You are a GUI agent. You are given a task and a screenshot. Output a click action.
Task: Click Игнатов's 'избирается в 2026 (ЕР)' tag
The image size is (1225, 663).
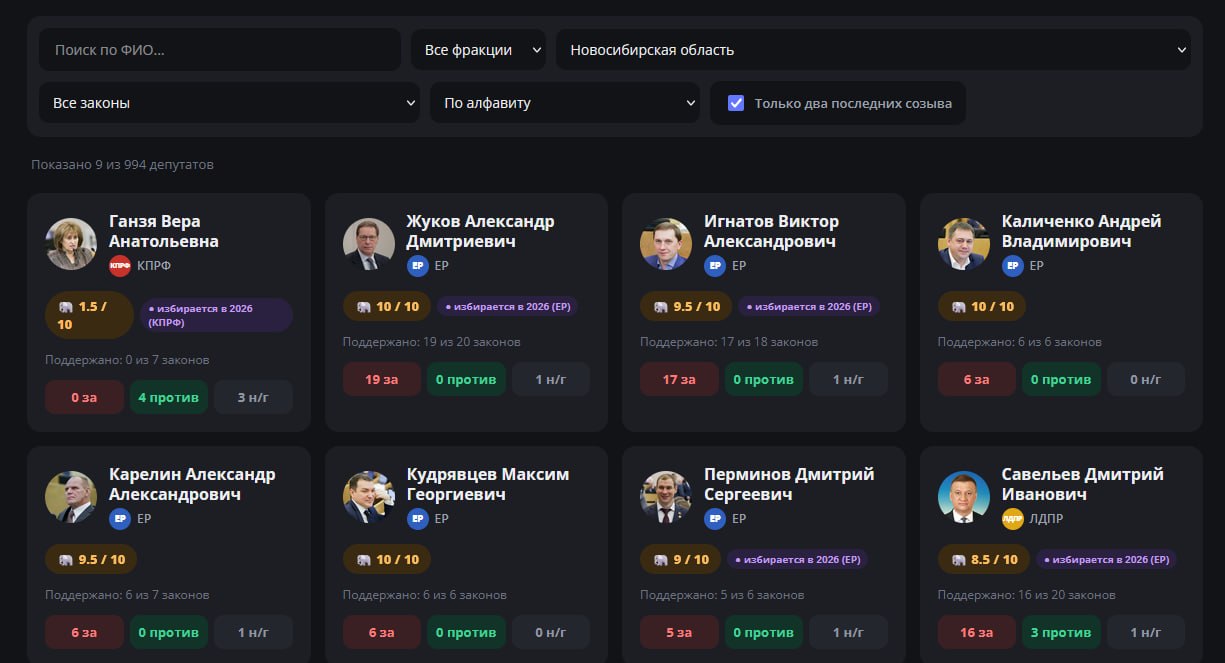click(808, 307)
